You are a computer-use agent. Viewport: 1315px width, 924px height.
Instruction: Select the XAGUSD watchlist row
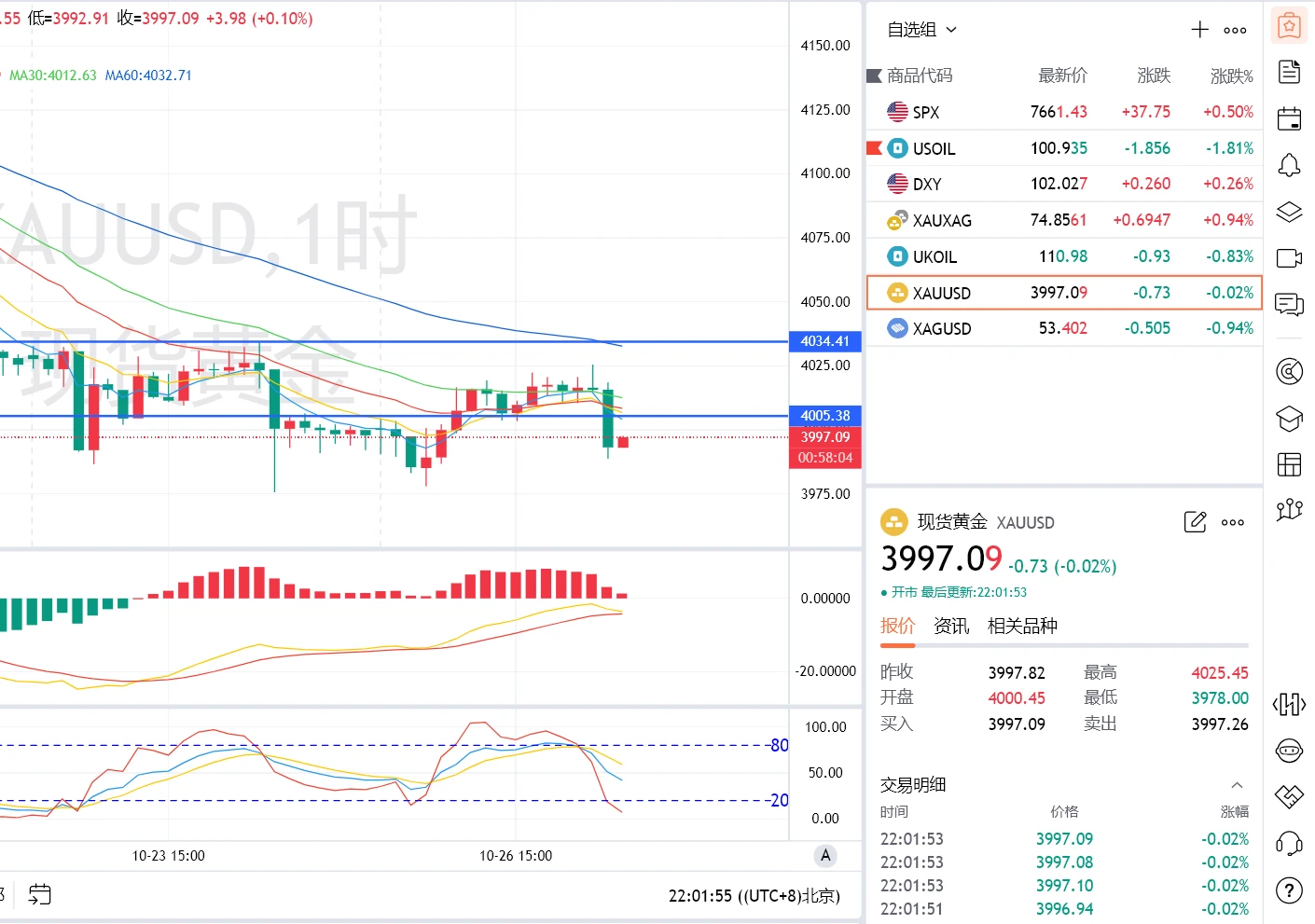1064,328
